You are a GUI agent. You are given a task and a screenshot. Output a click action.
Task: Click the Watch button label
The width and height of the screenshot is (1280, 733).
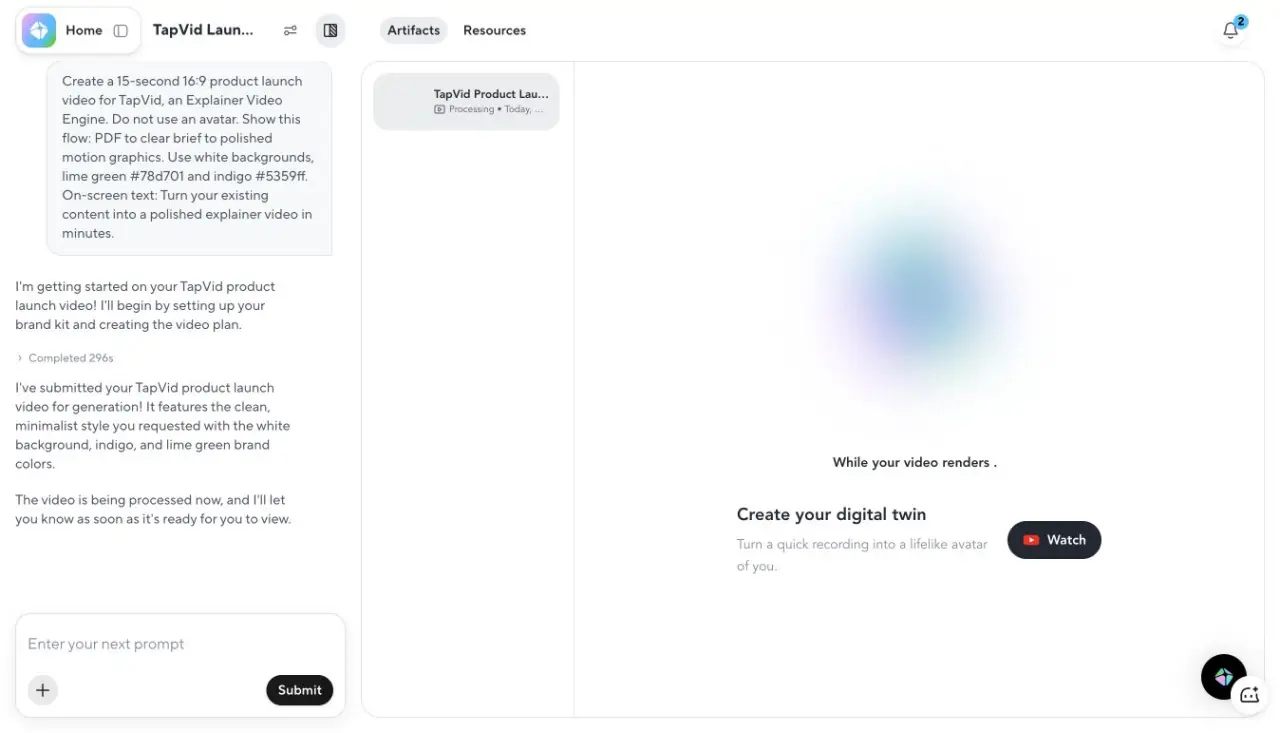pos(1066,540)
